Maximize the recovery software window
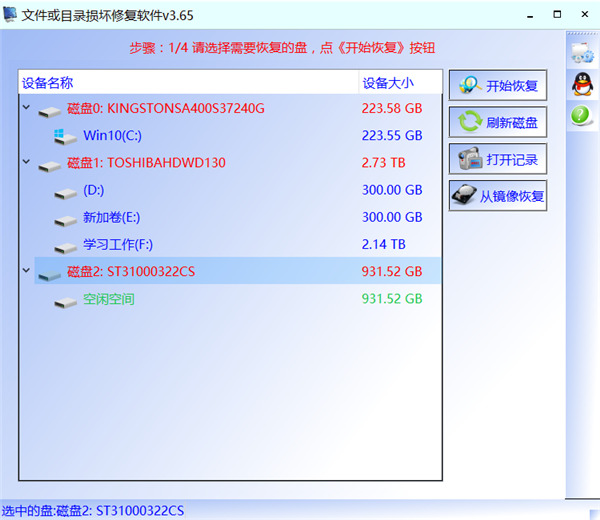This screenshot has height=520, width=600. coord(557,15)
